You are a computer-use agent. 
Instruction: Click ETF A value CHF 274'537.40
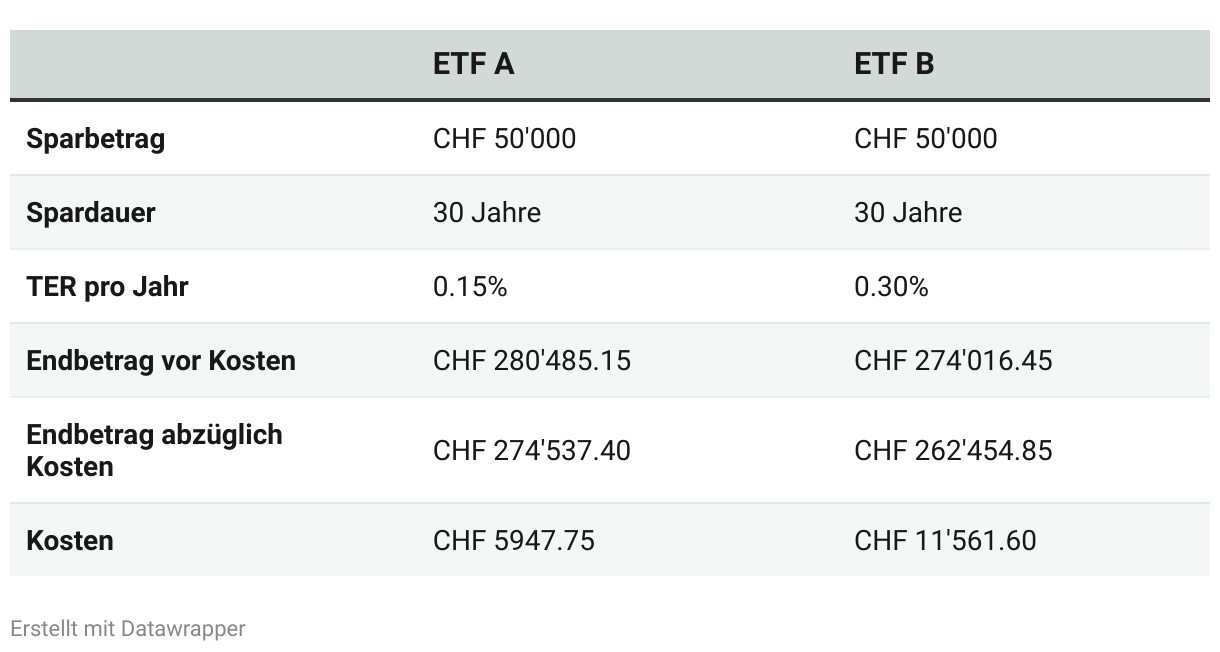[x=532, y=451]
